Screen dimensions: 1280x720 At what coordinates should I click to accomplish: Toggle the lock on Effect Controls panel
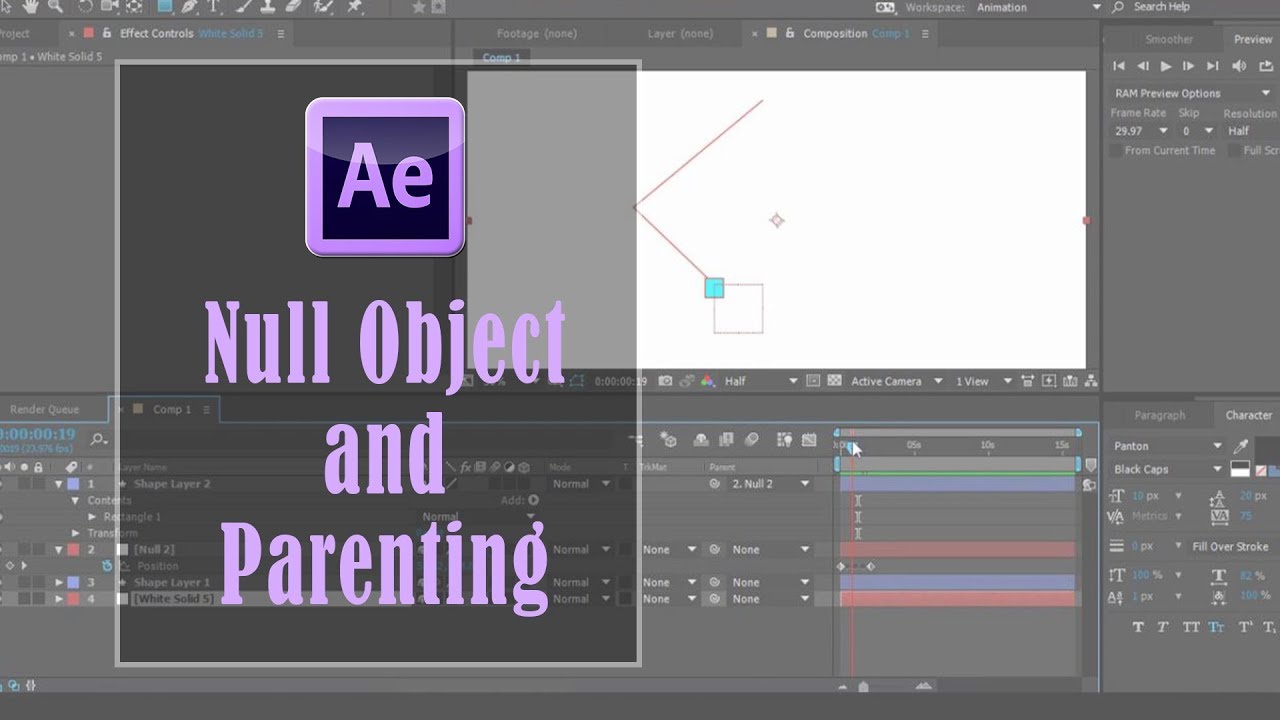click(107, 33)
